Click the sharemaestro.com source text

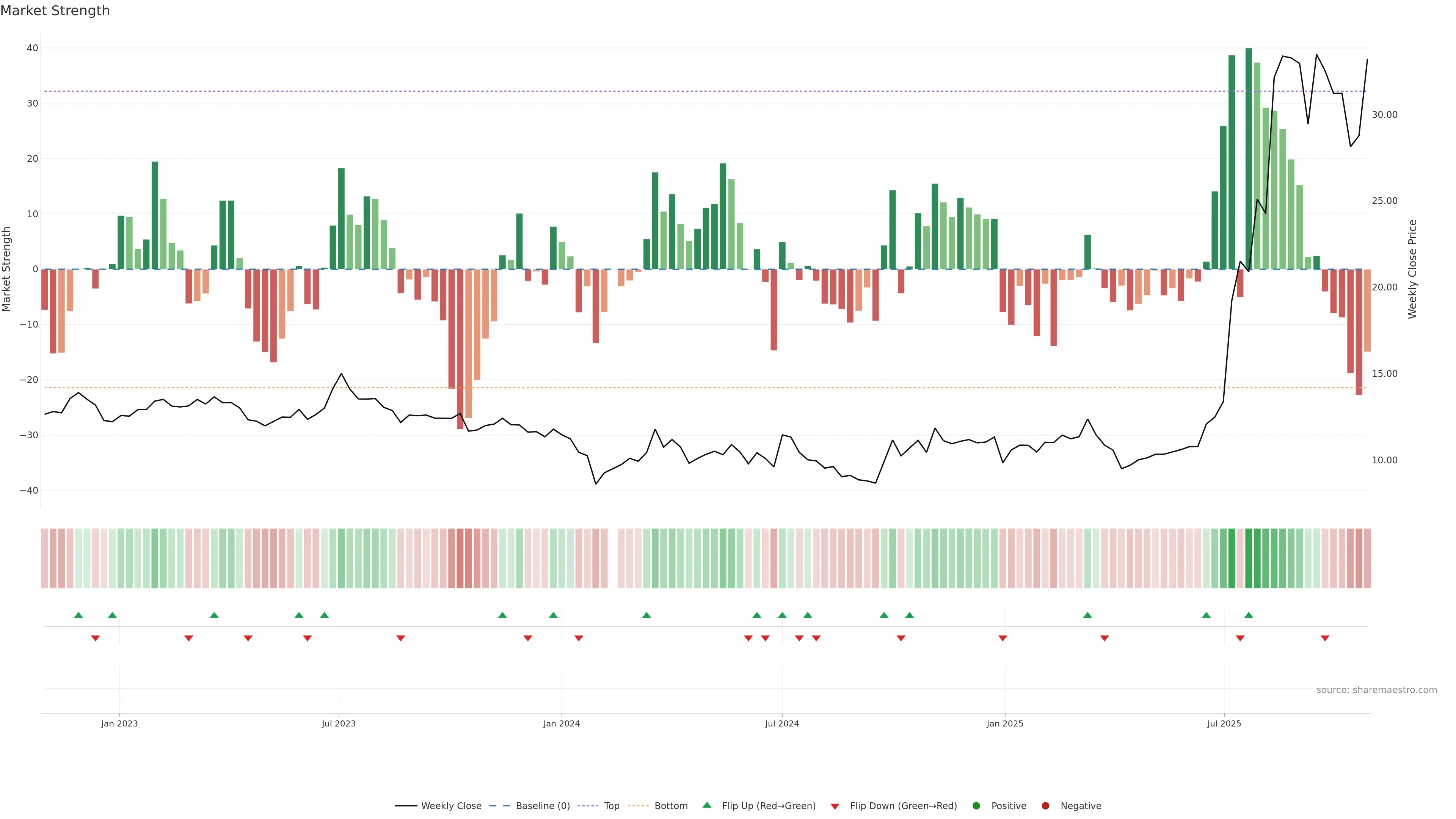coord(1376,690)
